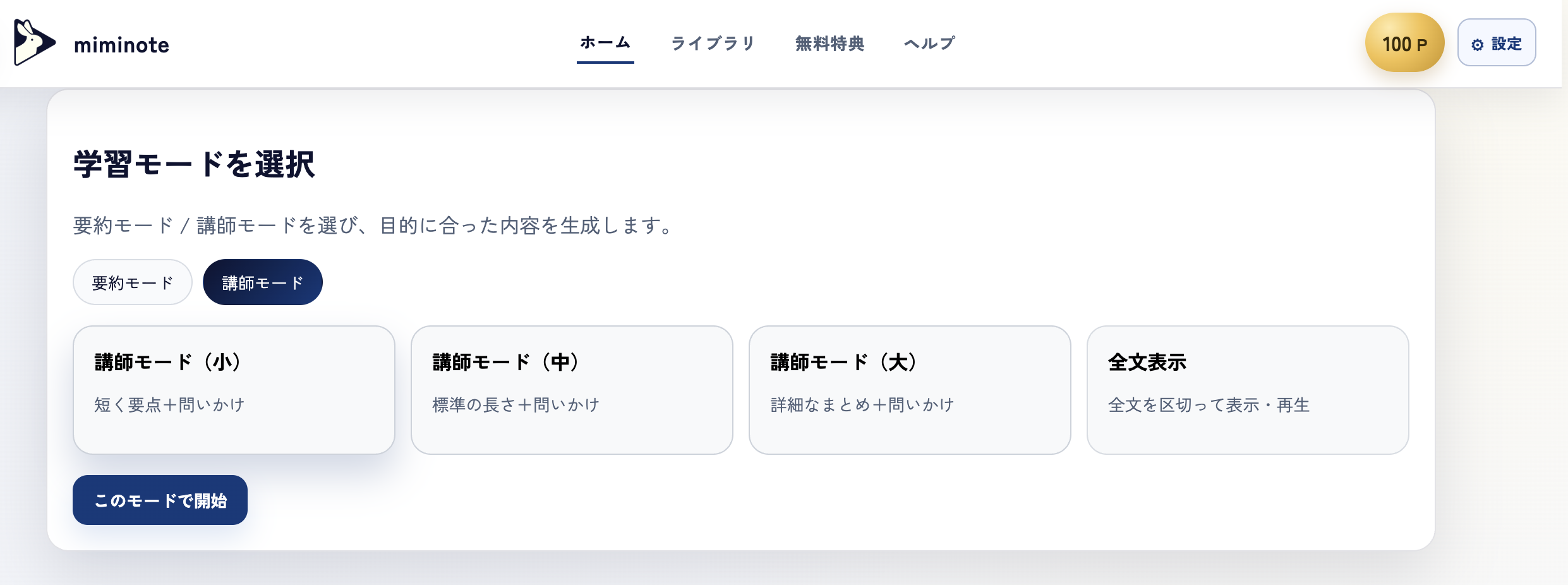Go to the ヘルプ section

(929, 43)
